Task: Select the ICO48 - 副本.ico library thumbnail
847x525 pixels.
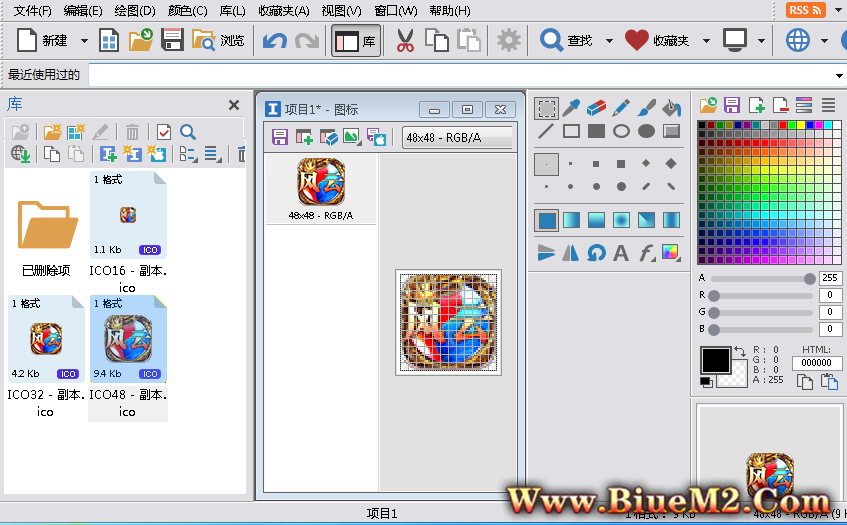Action: click(x=128, y=339)
